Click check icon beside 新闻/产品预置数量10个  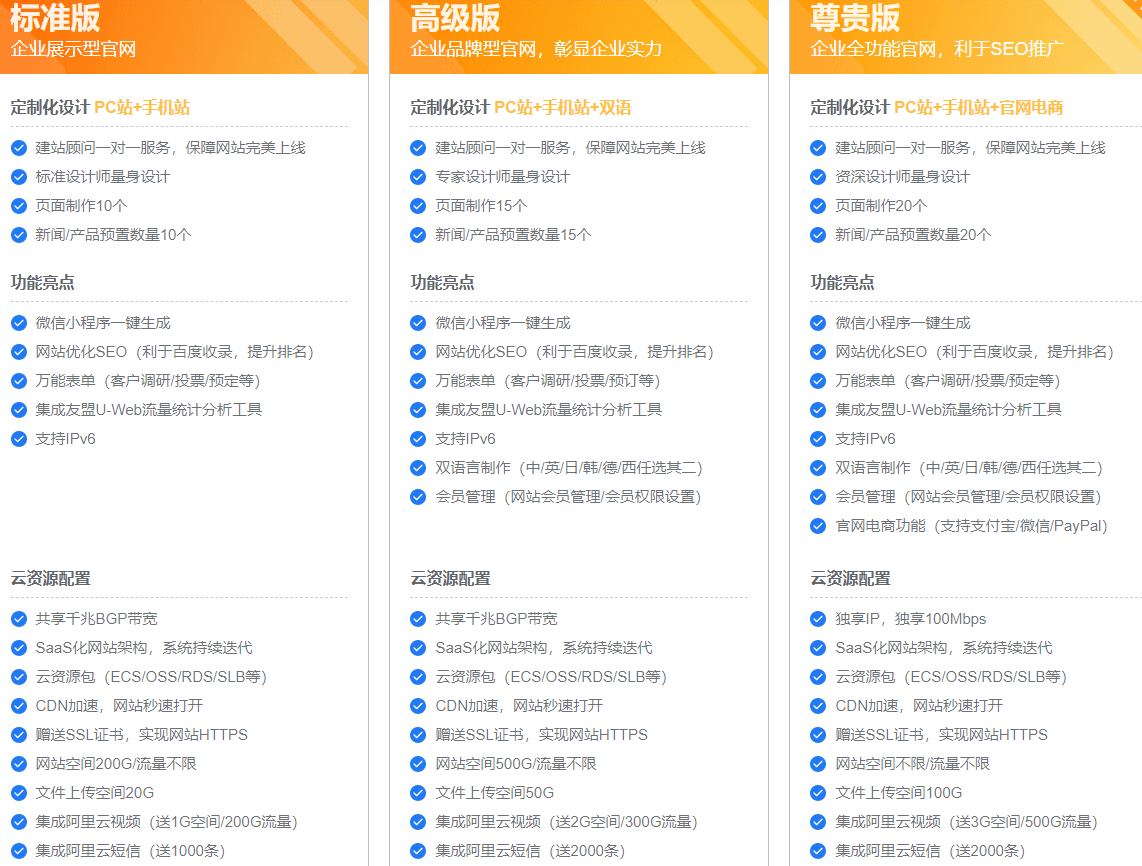coord(19,235)
